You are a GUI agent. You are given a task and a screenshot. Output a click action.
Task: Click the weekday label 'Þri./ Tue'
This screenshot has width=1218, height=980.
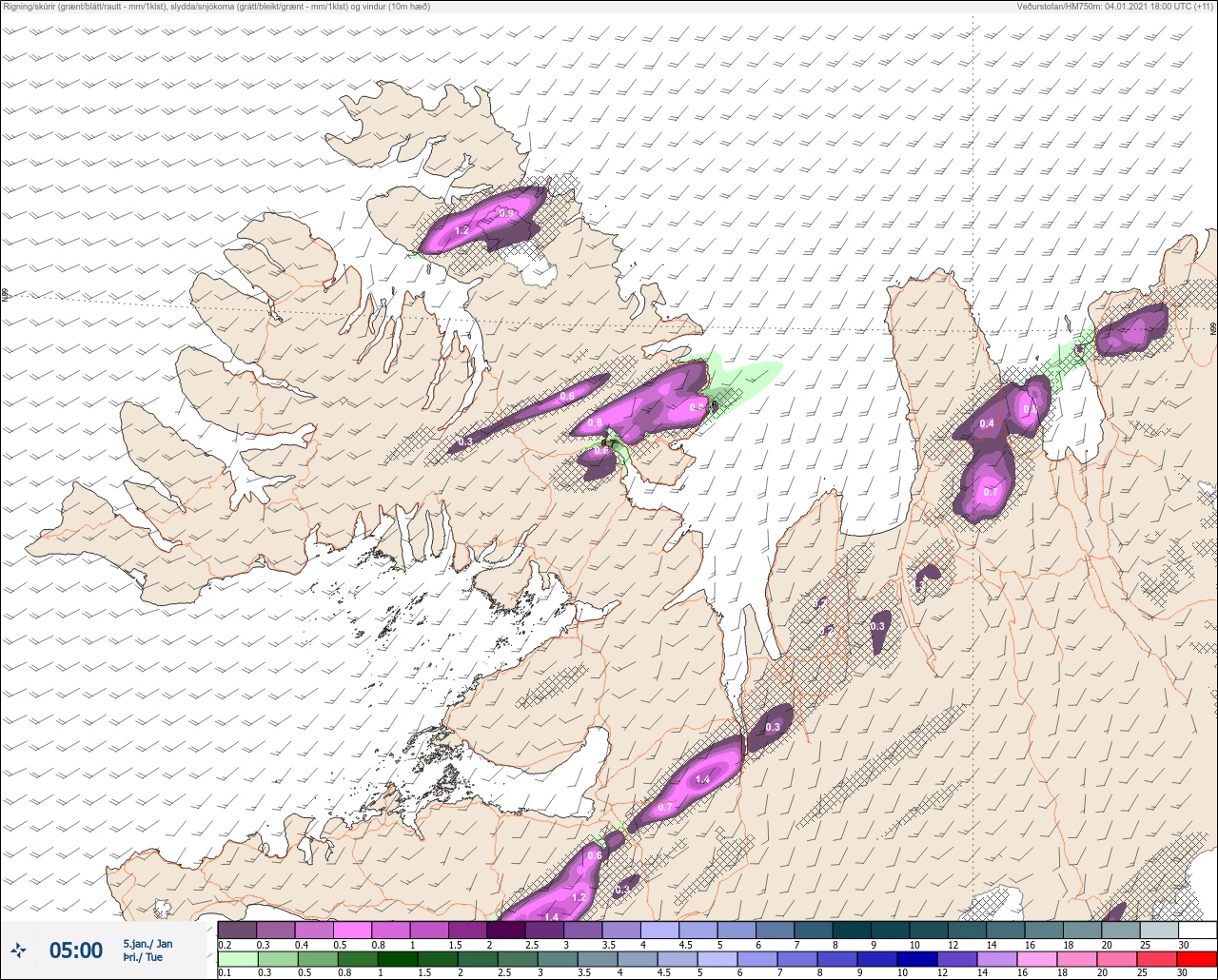142,957
